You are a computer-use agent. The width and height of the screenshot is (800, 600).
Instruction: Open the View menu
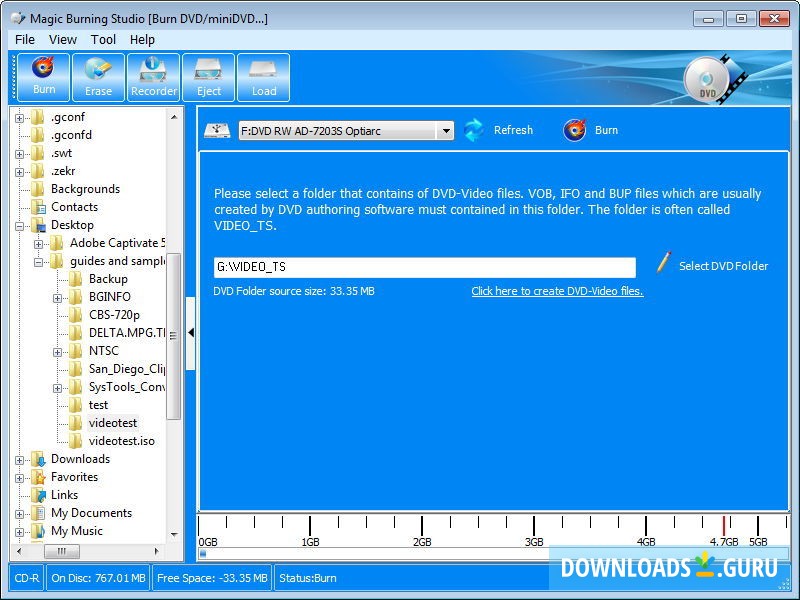pyautogui.click(x=63, y=39)
